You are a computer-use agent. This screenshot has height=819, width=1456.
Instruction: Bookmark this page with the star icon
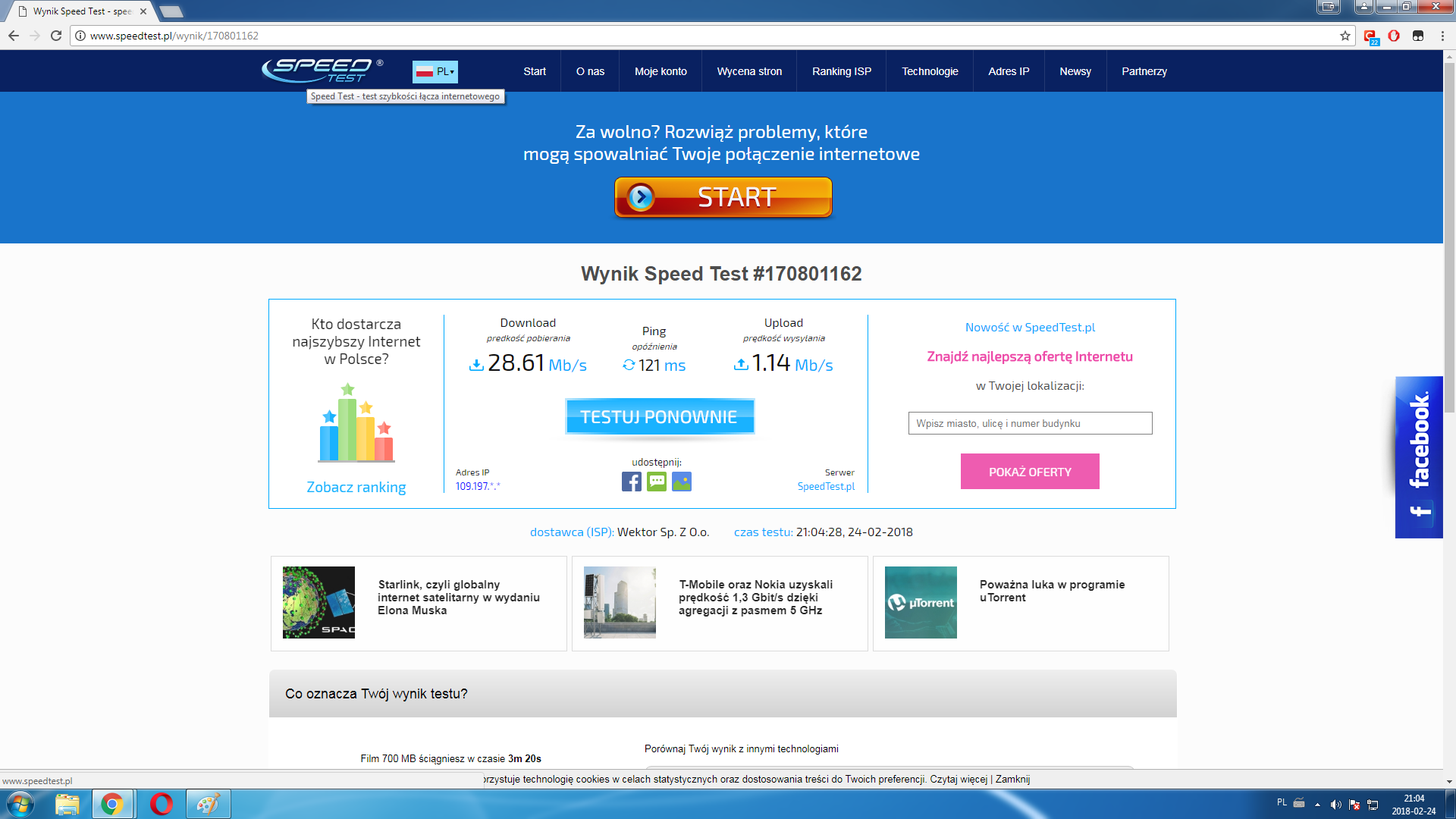coord(1345,36)
